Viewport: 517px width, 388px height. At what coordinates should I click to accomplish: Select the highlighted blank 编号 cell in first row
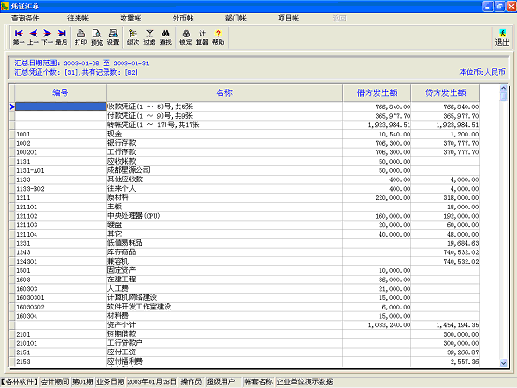[x=60, y=107]
